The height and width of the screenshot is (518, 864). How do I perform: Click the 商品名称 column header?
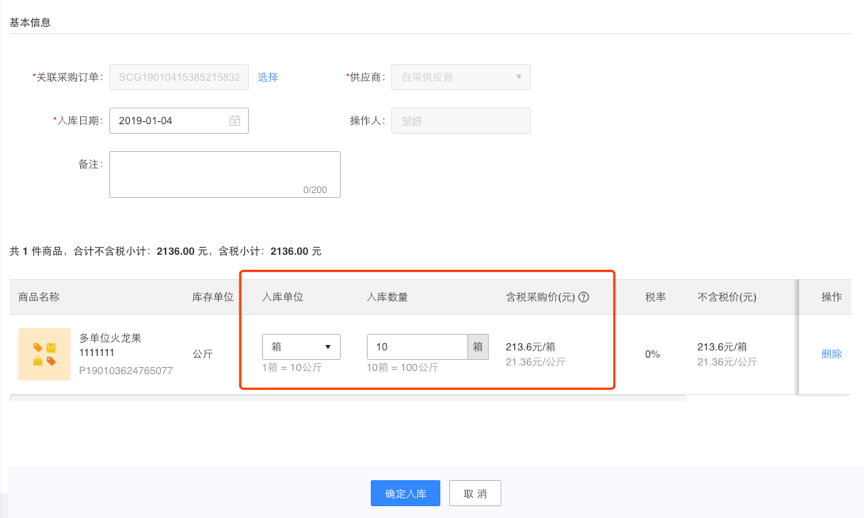tap(39, 297)
